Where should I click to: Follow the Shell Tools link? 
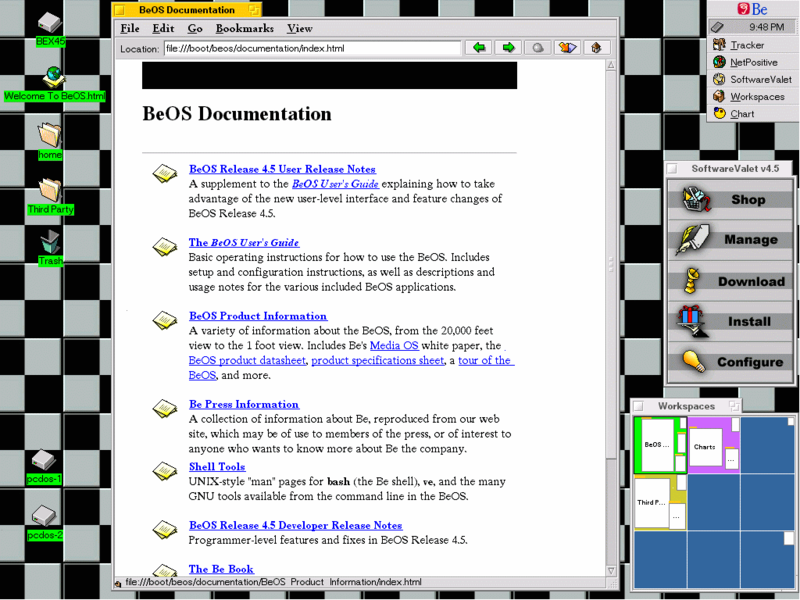[216, 466]
